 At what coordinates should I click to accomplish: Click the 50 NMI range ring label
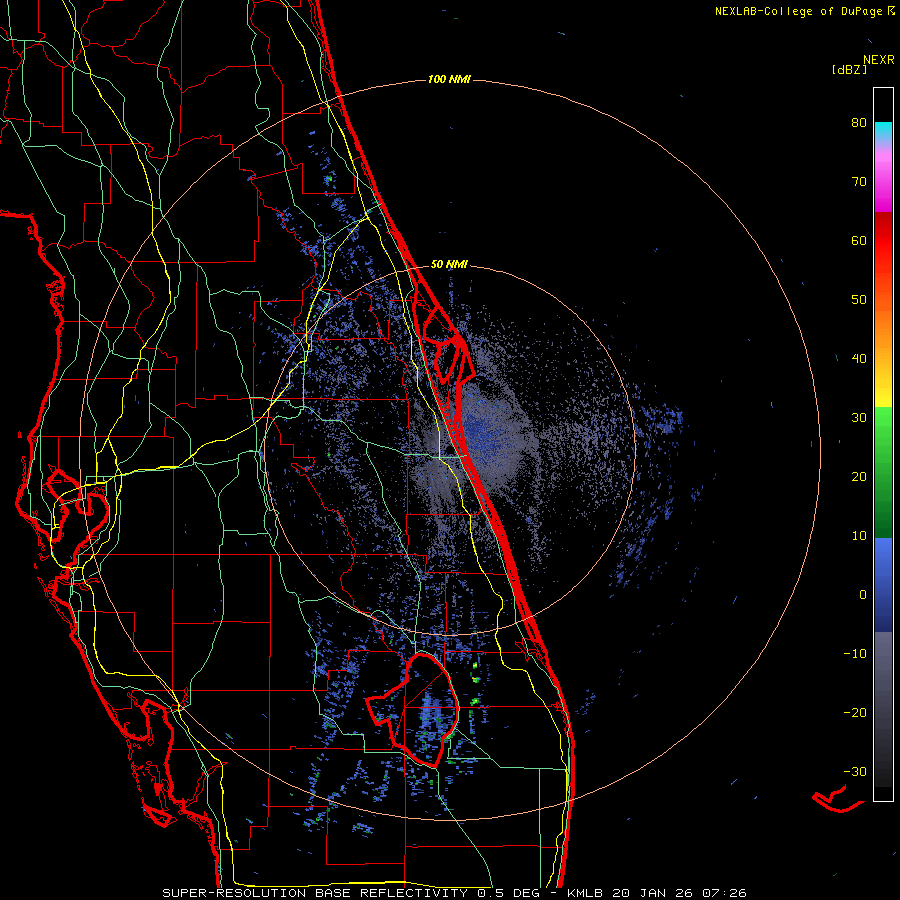tap(449, 265)
